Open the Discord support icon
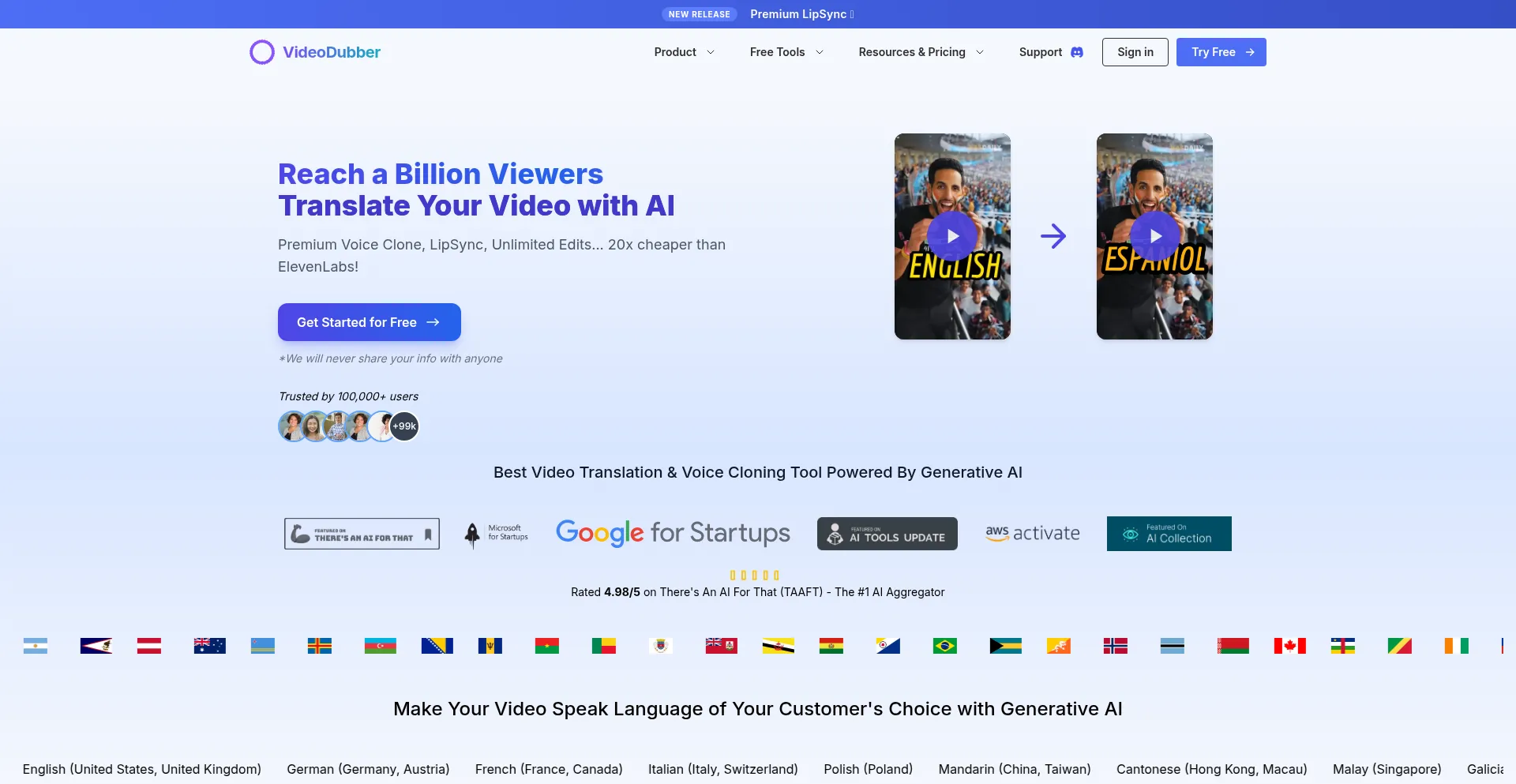Image resolution: width=1516 pixels, height=784 pixels. [1077, 52]
